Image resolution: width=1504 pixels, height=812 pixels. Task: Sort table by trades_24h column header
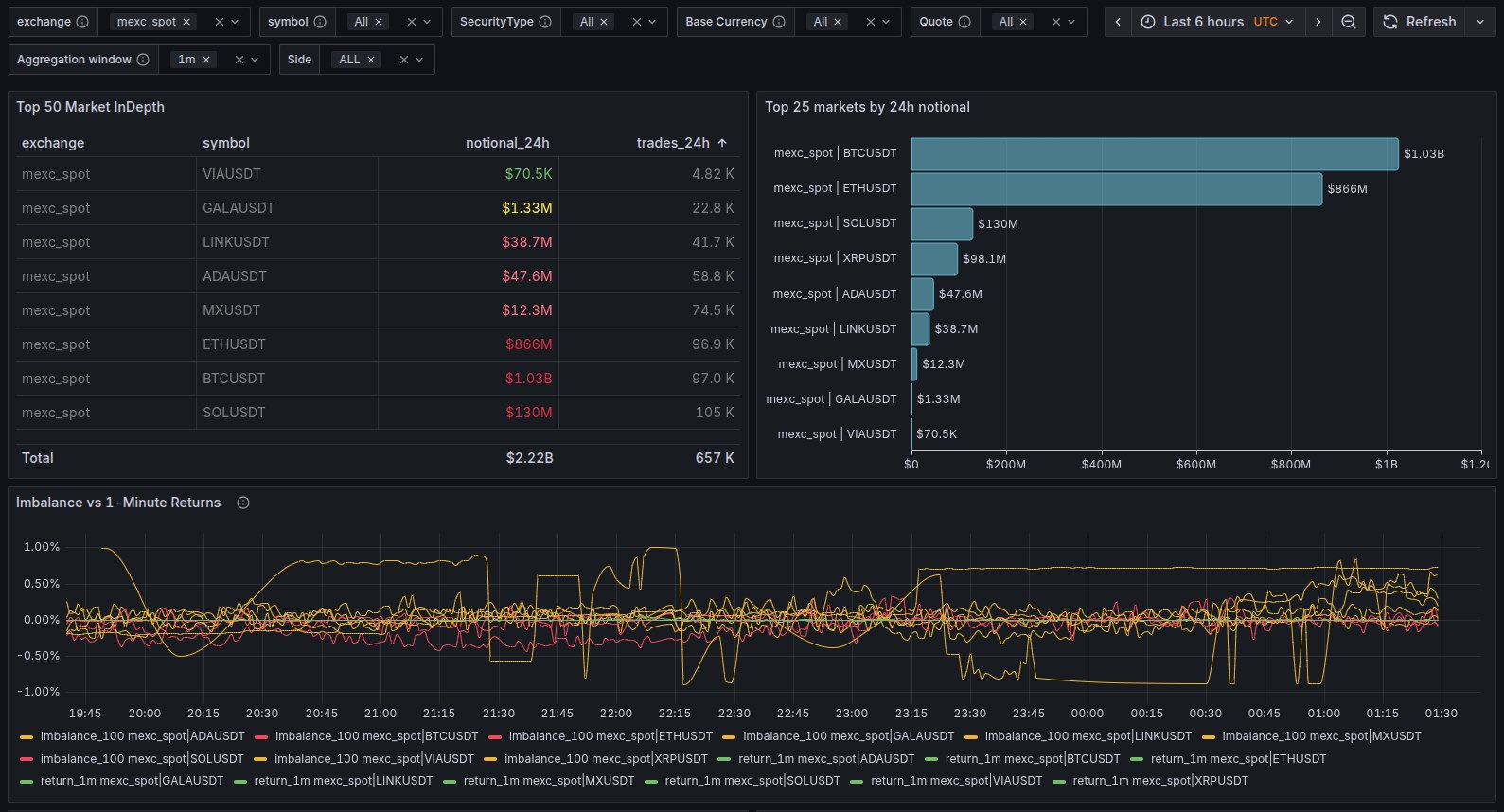pyautogui.click(x=672, y=143)
